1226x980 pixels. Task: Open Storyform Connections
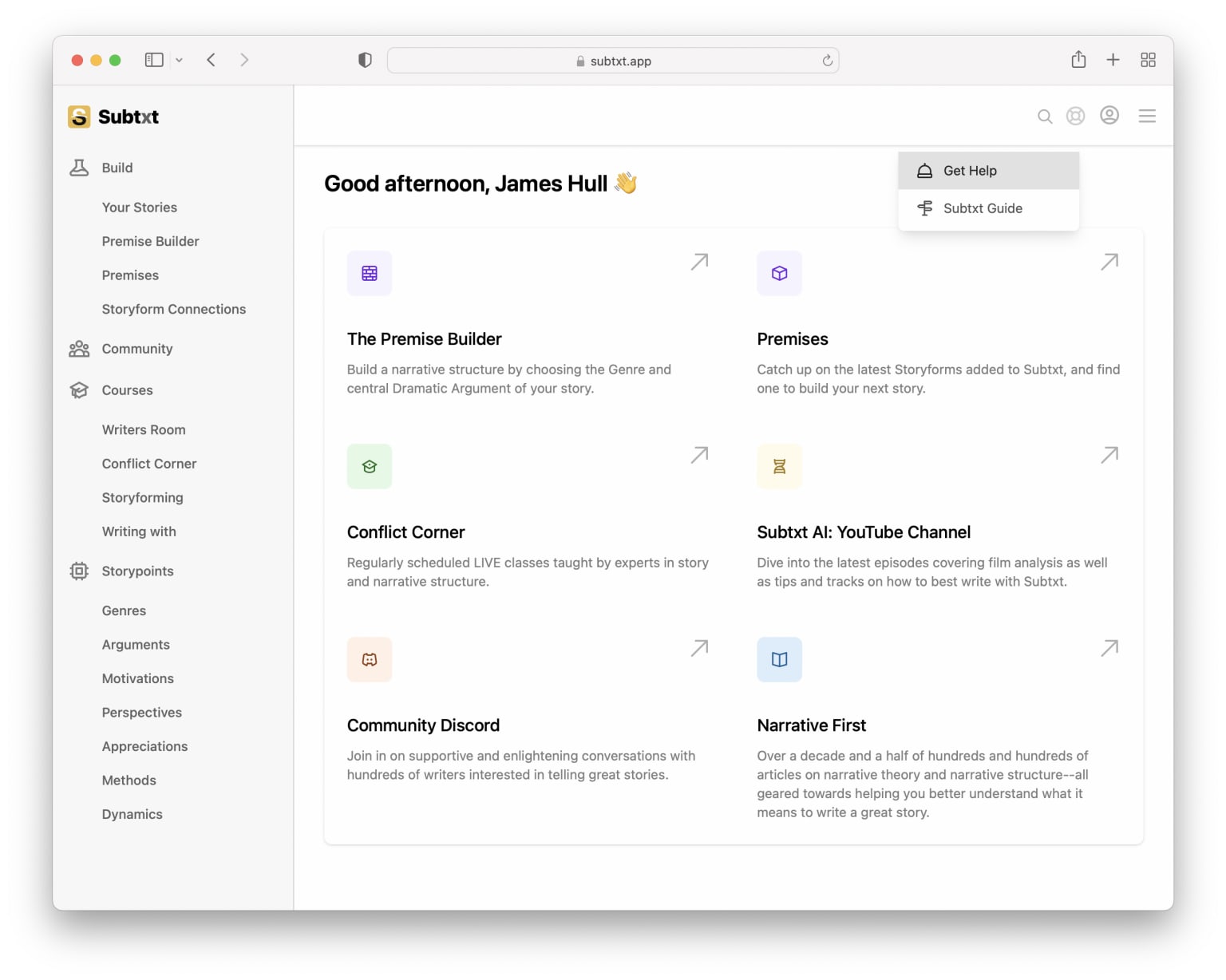coord(174,310)
